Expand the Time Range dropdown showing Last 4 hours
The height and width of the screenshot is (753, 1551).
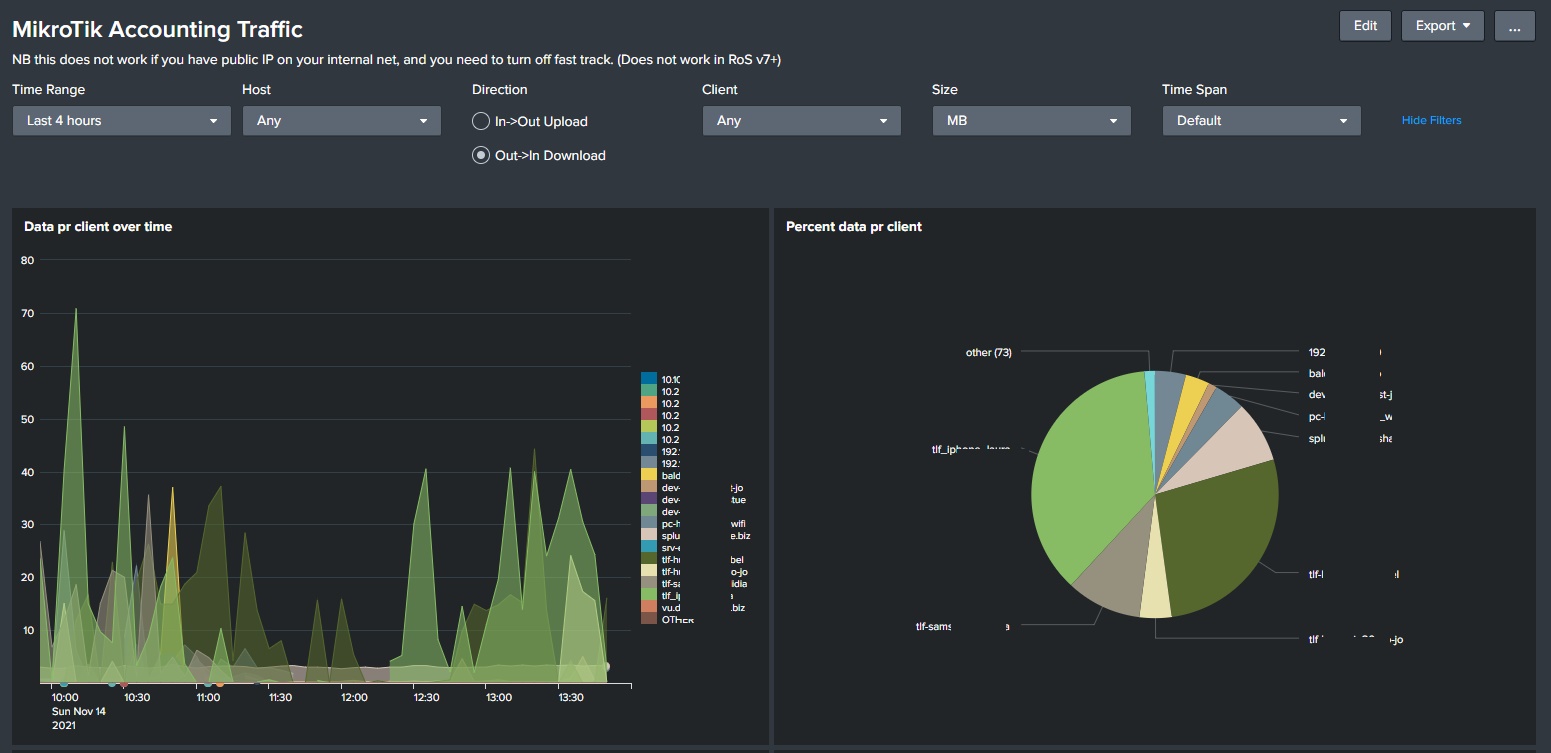pos(122,121)
